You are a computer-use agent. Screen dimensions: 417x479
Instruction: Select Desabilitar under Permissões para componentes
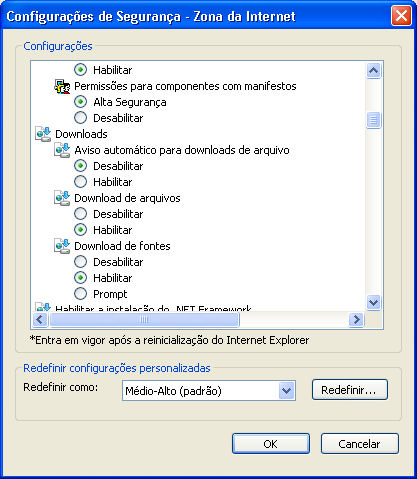pyautogui.click(x=80, y=118)
